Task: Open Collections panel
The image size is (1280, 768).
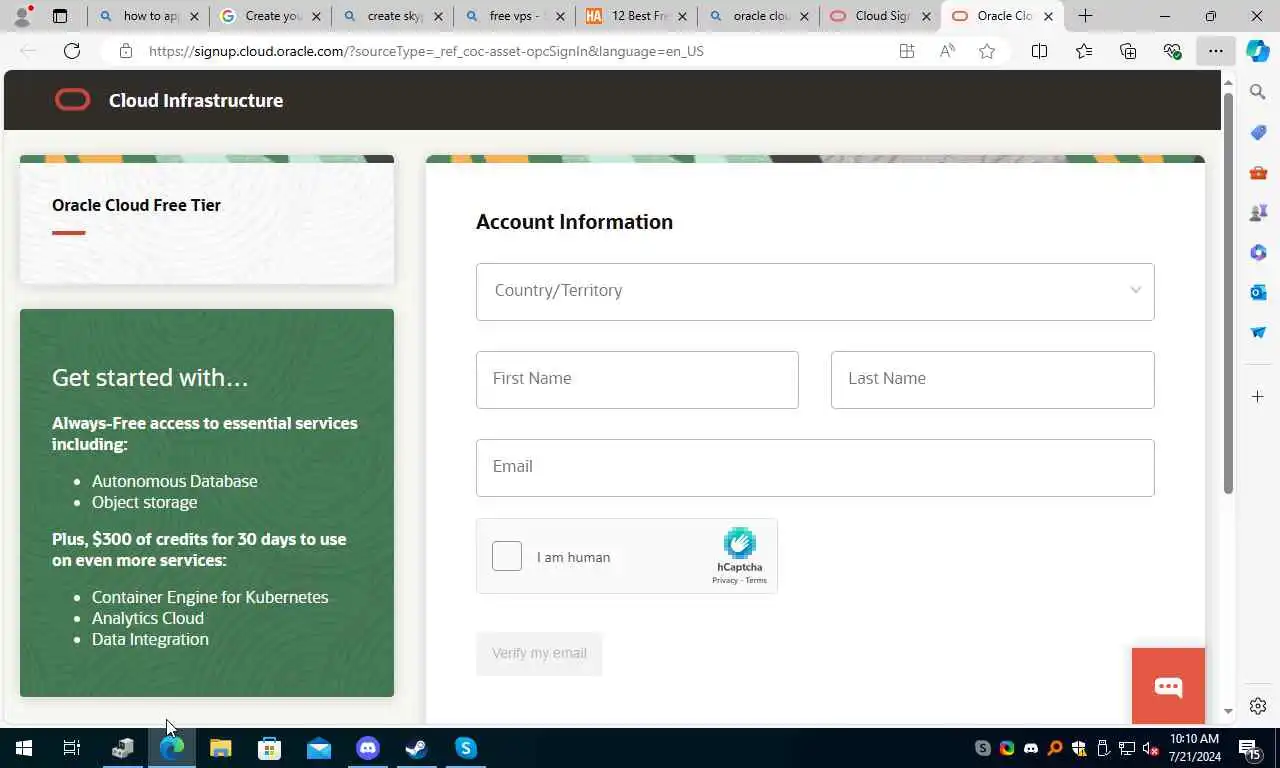Action: (1128, 51)
